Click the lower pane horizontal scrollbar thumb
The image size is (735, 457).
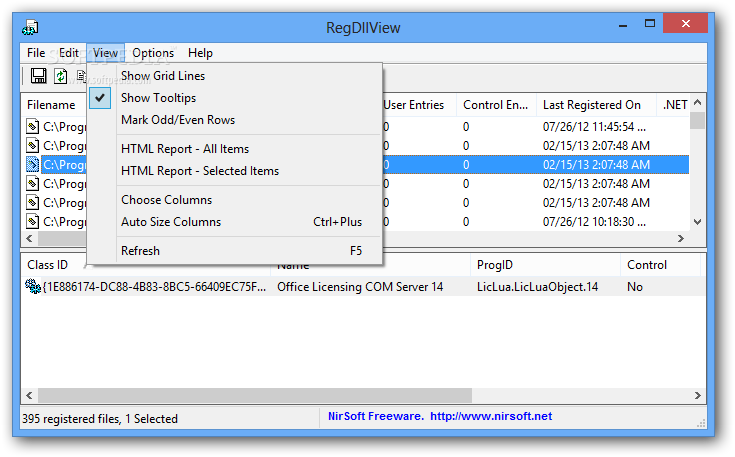[255, 395]
